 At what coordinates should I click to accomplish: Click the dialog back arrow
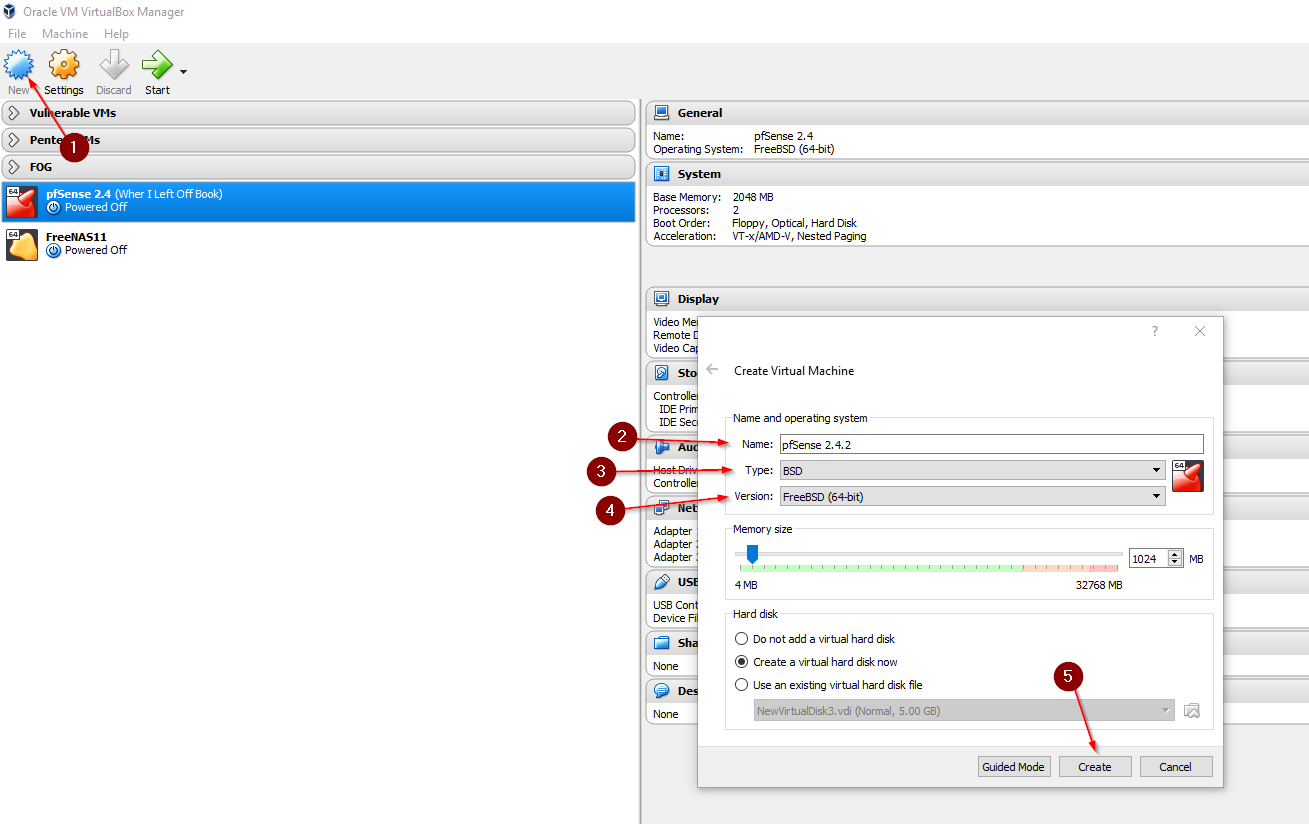(x=712, y=369)
